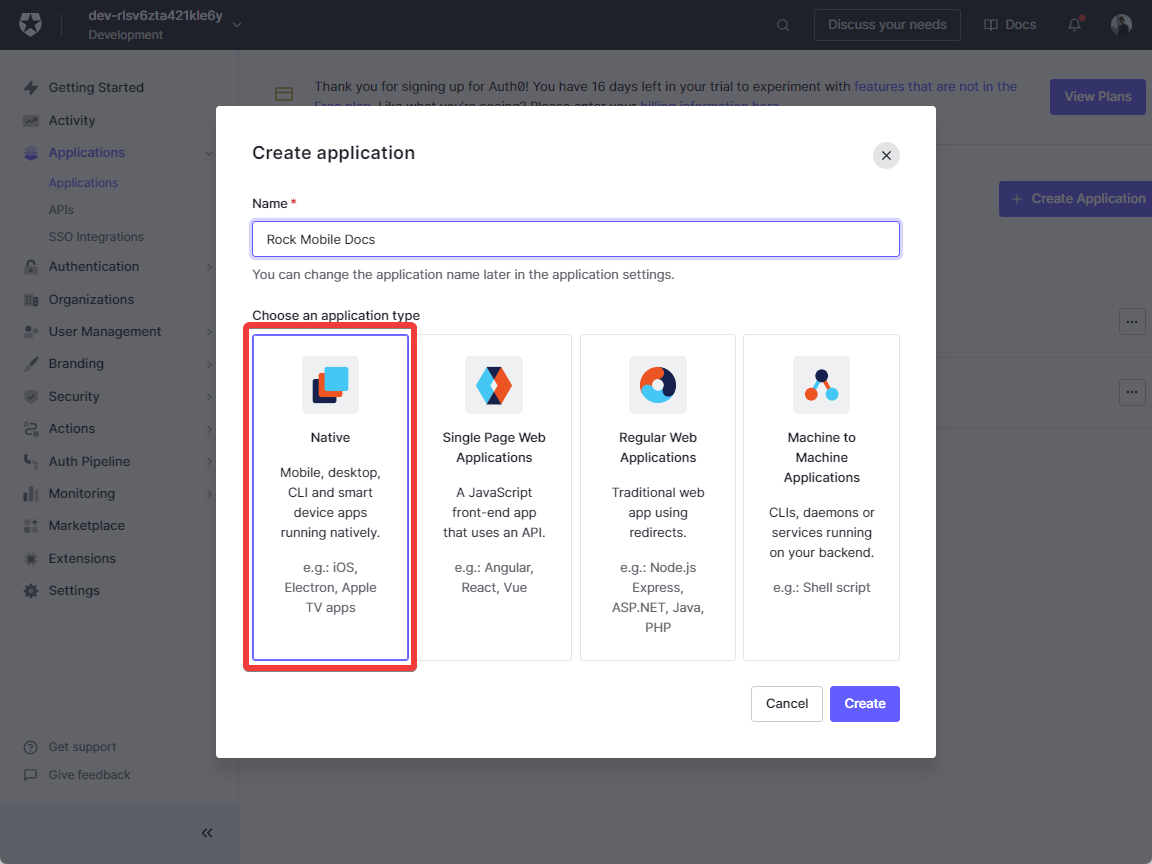Click the Getting Started lightning icon
The height and width of the screenshot is (864, 1152).
31,87
